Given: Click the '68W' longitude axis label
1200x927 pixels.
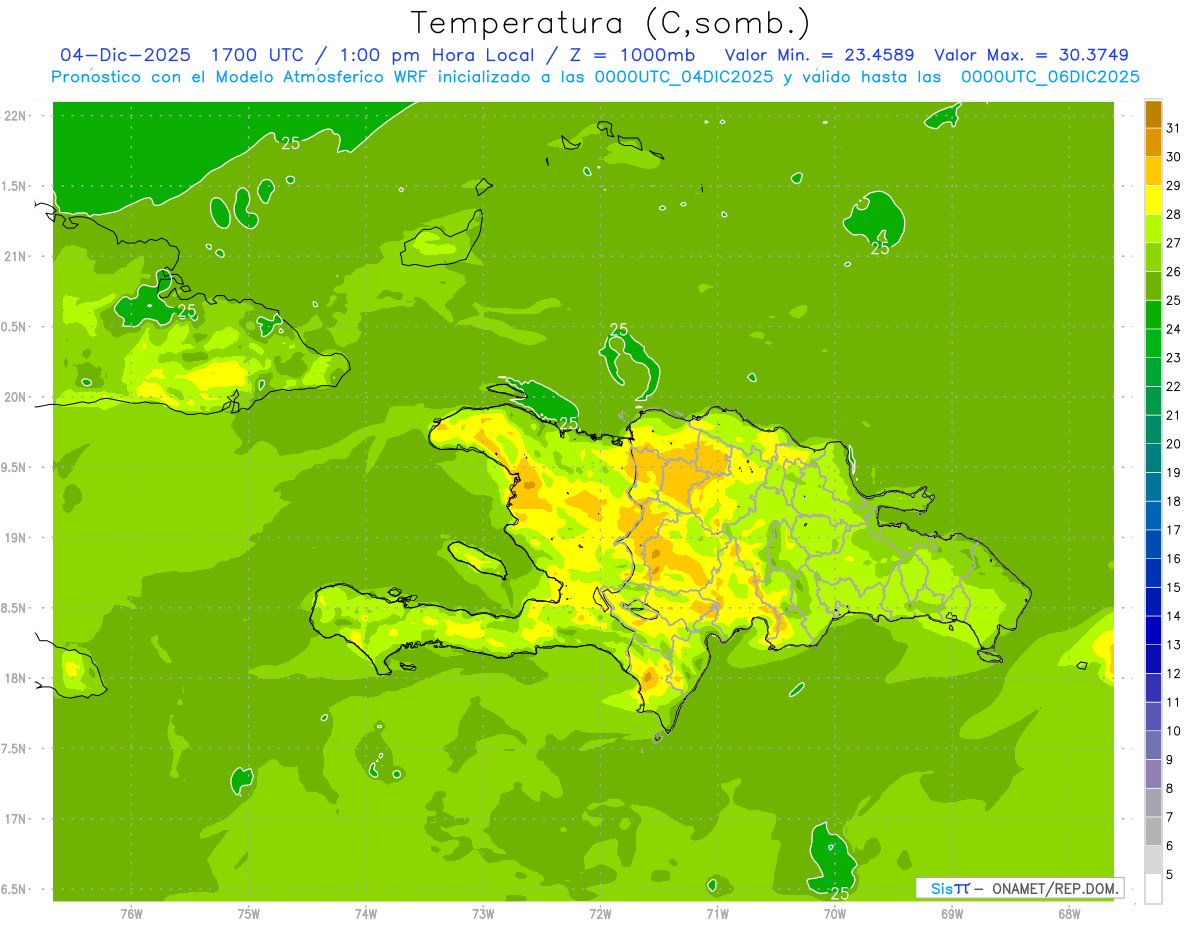Looking at the screenshot, I should (x=1069, y=914).
